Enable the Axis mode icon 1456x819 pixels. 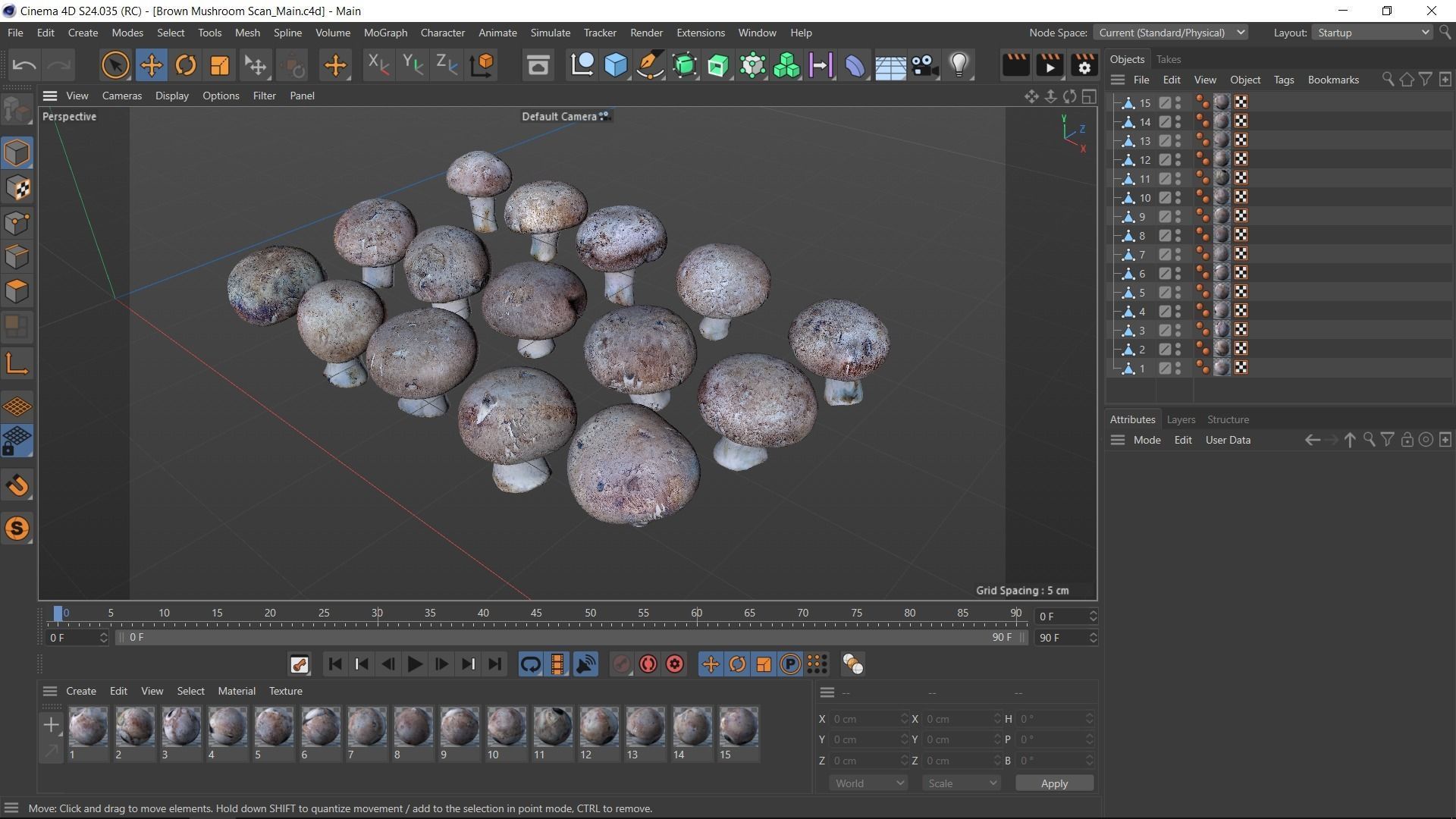click(17, 364)
